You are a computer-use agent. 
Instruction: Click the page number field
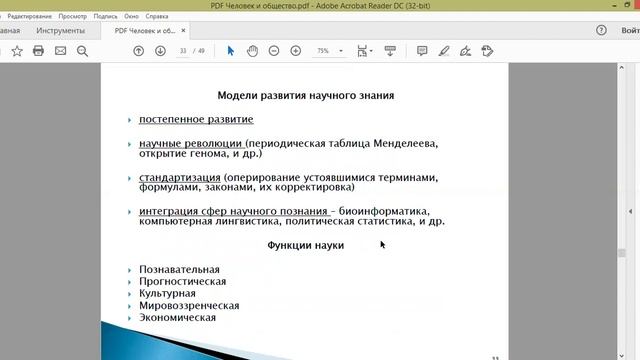pos(183,51)
